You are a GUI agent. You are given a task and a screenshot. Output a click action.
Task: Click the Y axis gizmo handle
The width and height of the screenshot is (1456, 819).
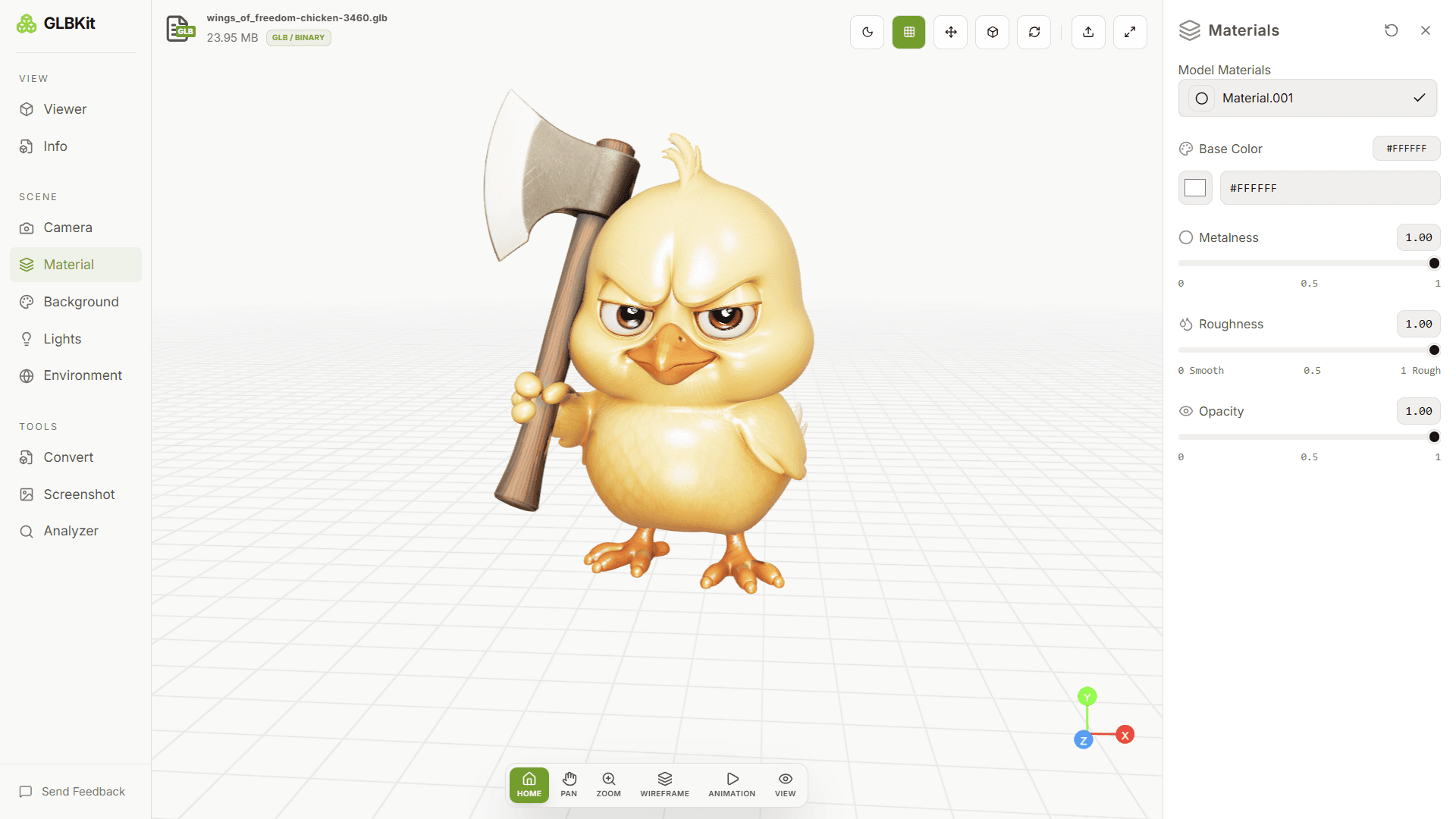pos(1087,696)
